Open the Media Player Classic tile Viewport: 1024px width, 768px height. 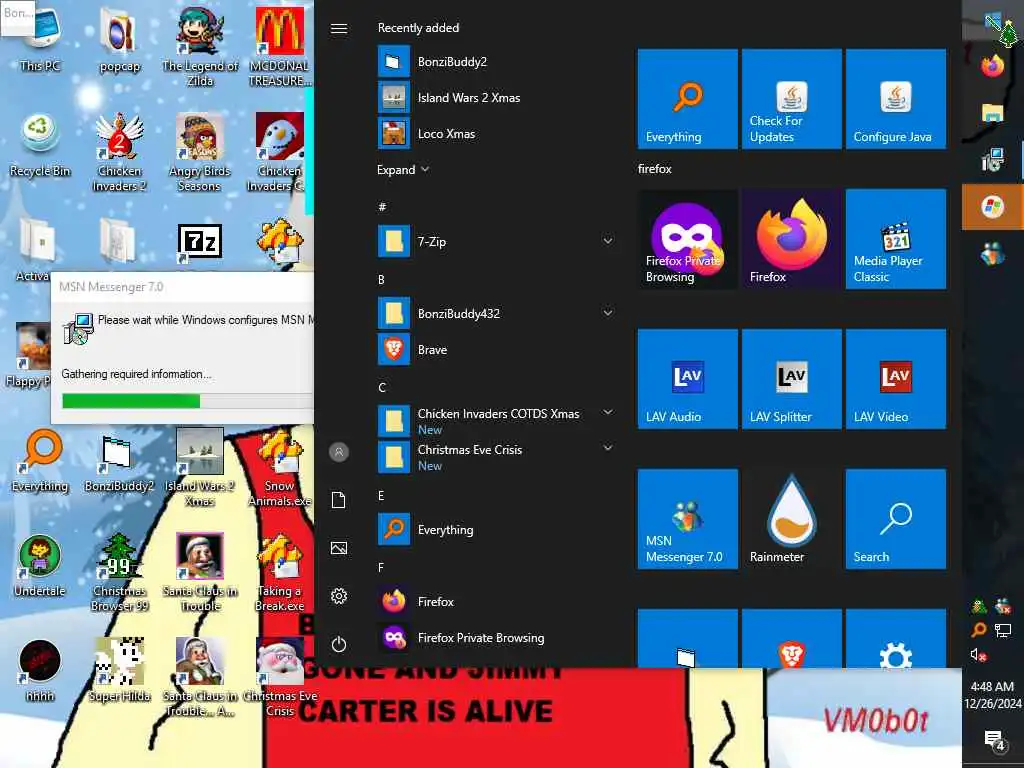pyautogui.click(x=895, y=239)
